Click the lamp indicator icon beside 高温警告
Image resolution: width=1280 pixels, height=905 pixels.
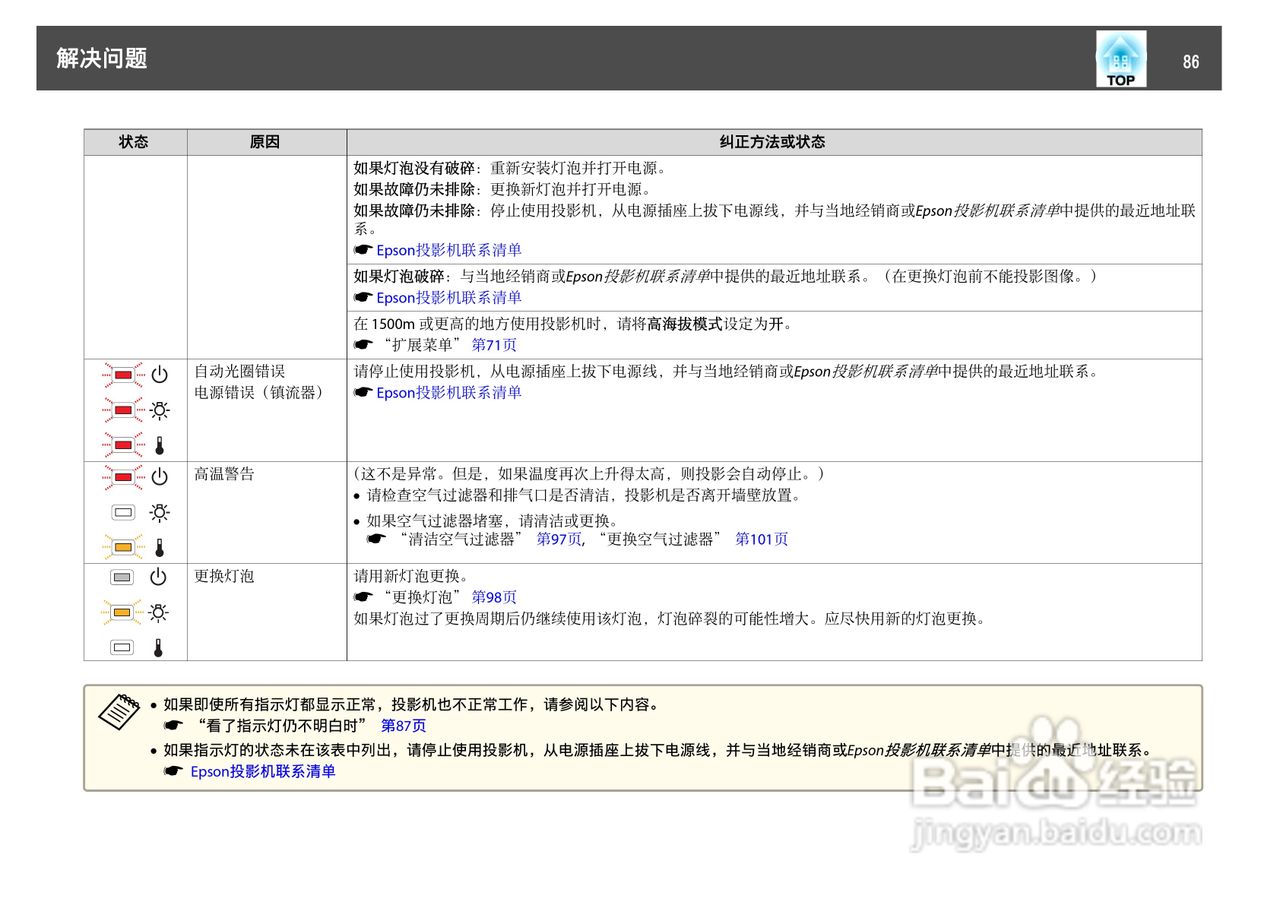(122, 513)
